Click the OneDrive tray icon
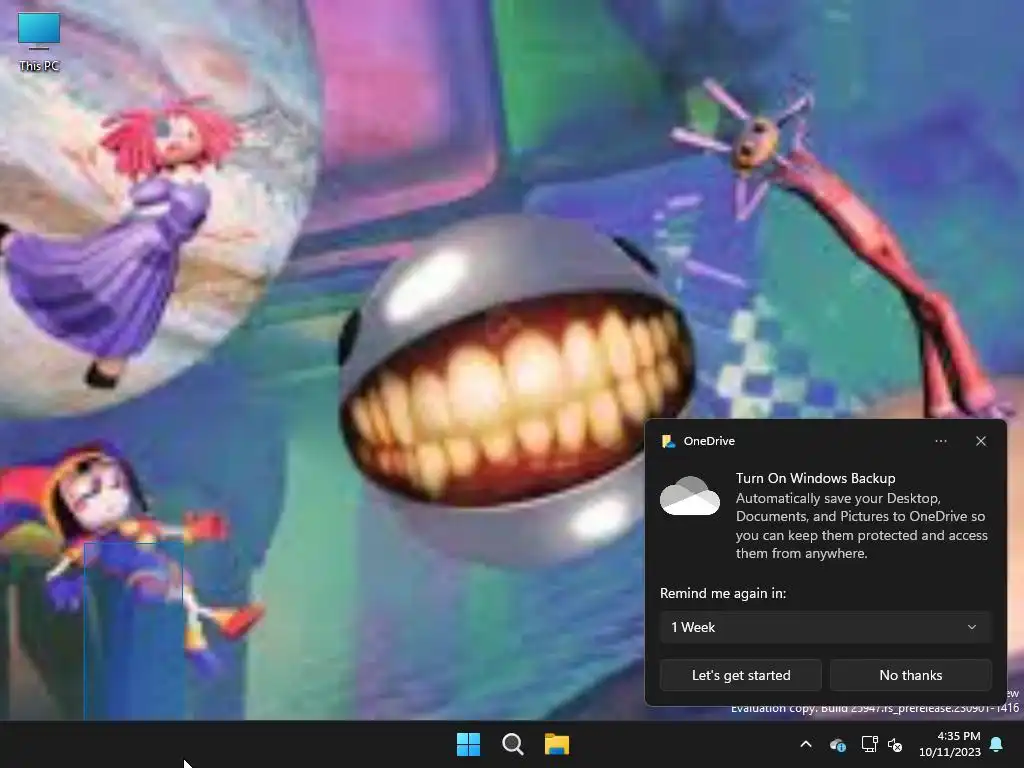The image size is (1024, 768). tap(838, 744)
